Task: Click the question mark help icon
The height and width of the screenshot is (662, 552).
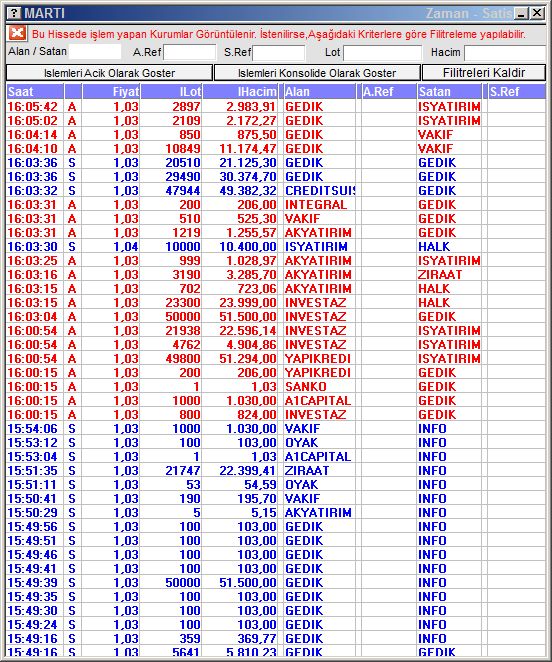Action: 14,13
